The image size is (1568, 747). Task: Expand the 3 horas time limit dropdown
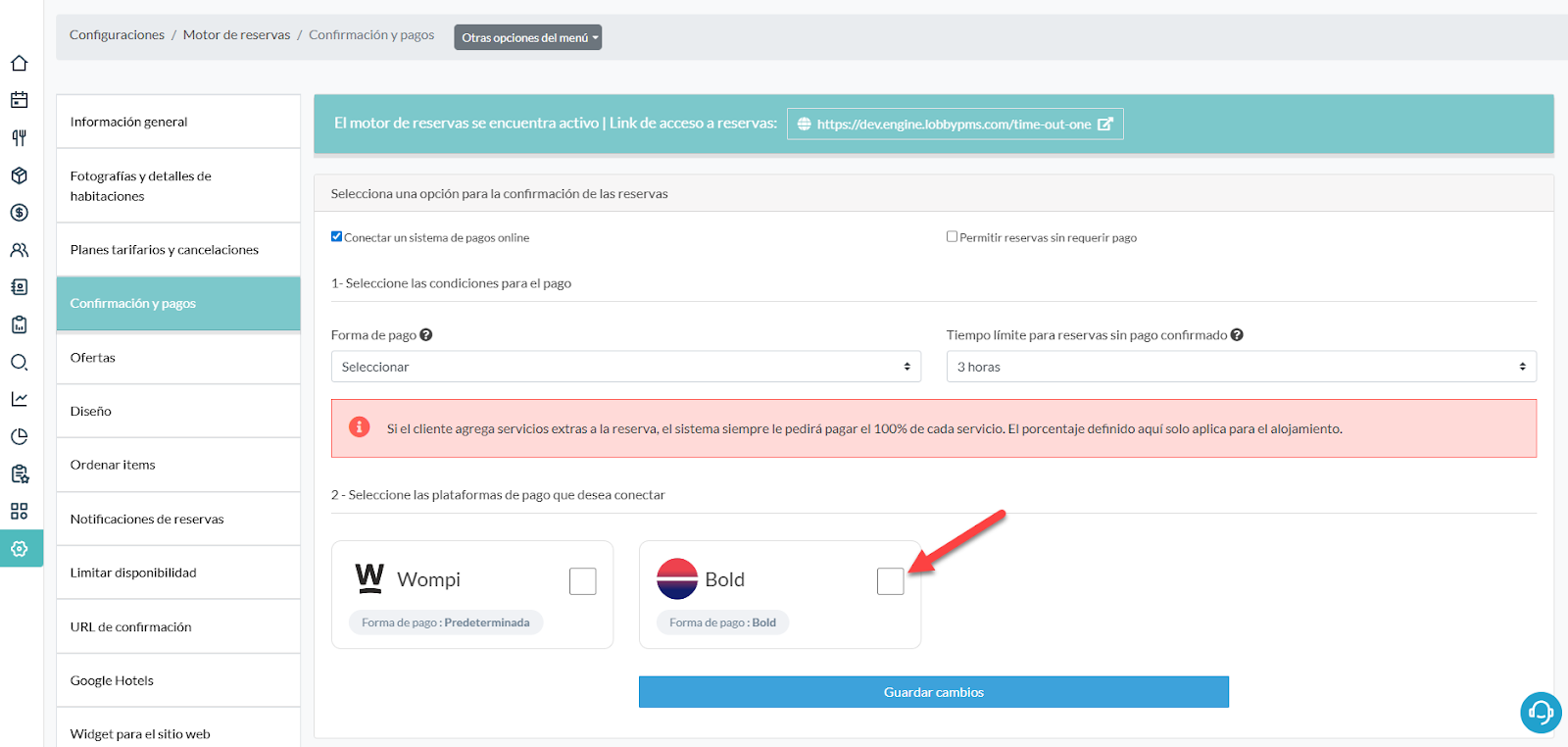point(1241,367)
